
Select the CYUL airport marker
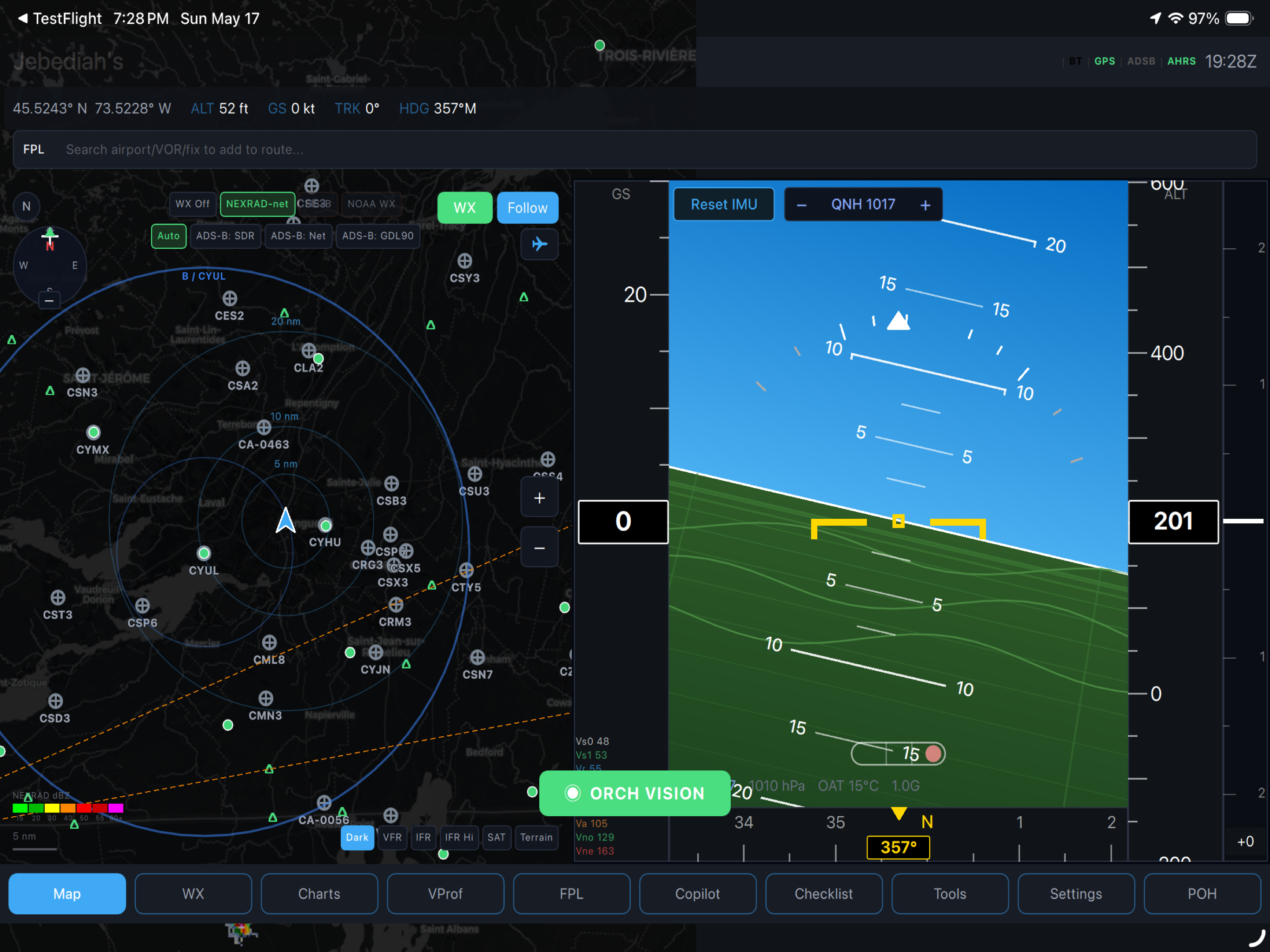point(204,553)
